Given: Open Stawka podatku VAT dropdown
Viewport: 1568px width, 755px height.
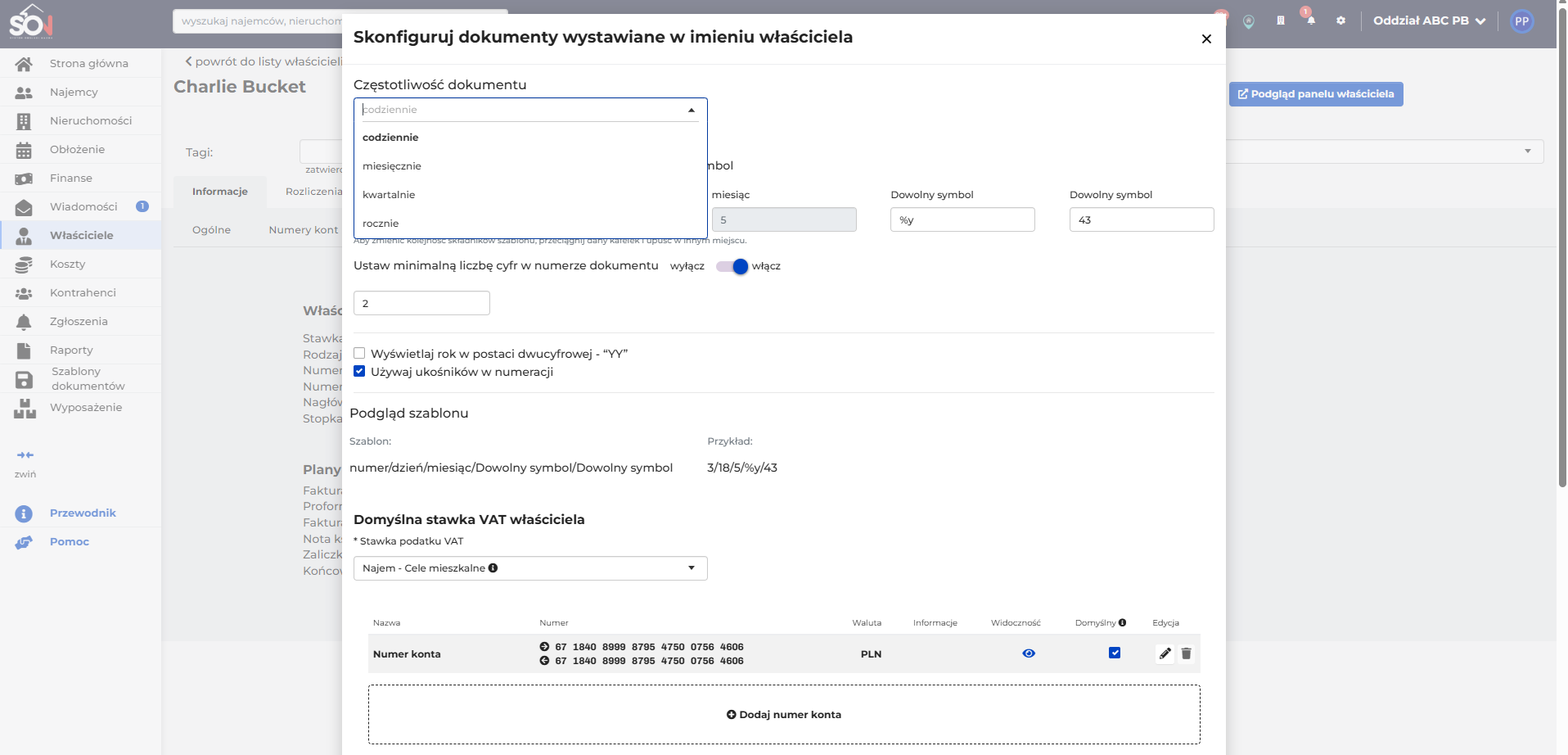Looking at the screenshot, I should click(x=530, y=568).
